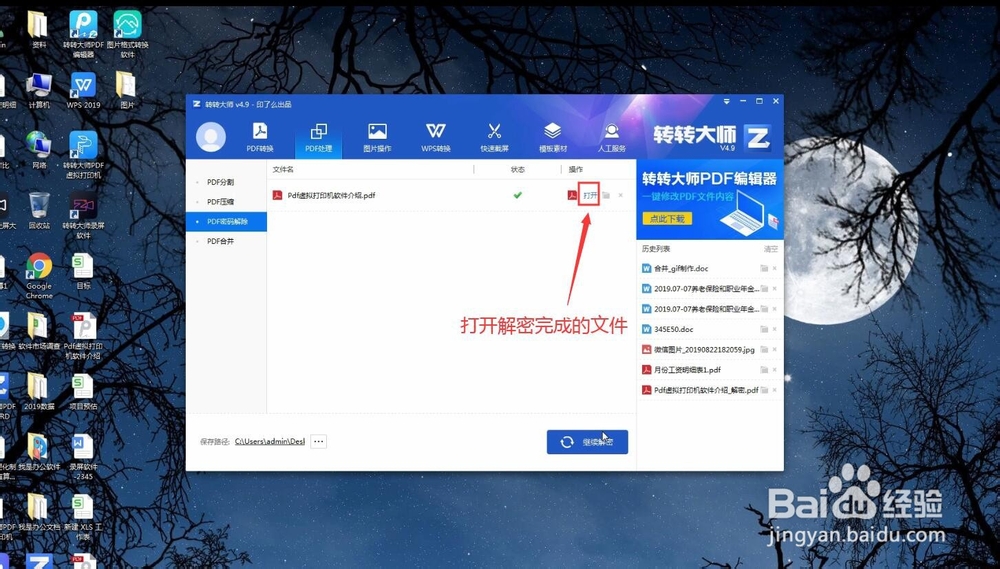Screen dimensions: 1000x569
Task: Open history item 月份工资明细表1.pdf
Action: (687, 370)
